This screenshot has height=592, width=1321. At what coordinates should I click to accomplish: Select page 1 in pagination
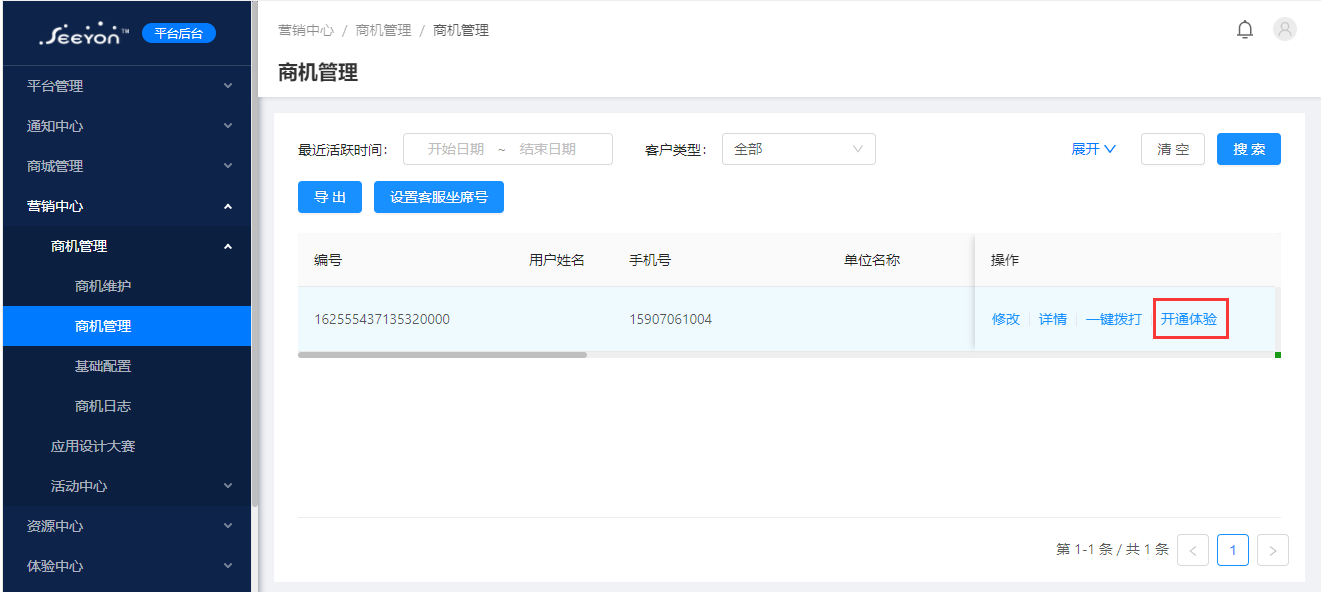pos(1233,550)
